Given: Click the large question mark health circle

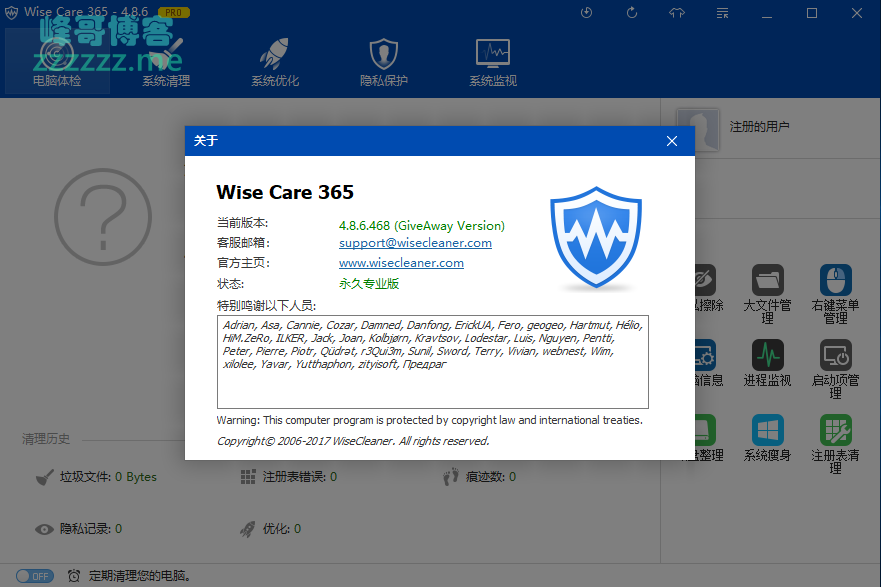Looking at the screenshot, I should 103,217.
